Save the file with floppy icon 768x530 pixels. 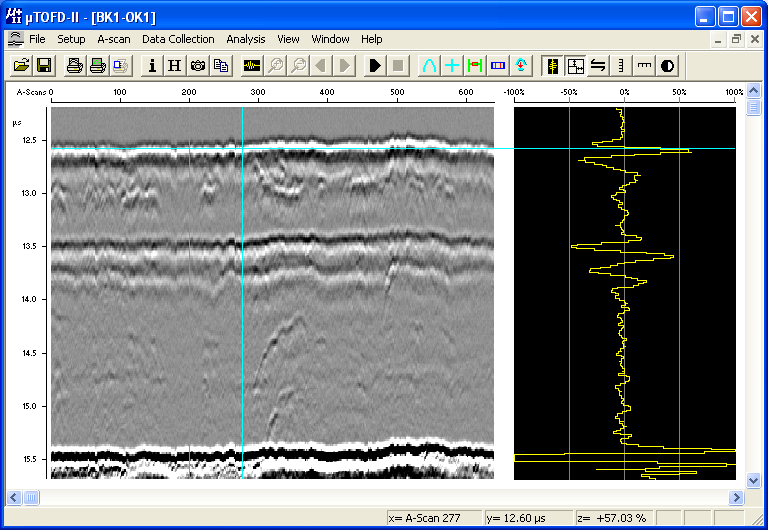tap(44, 66)
